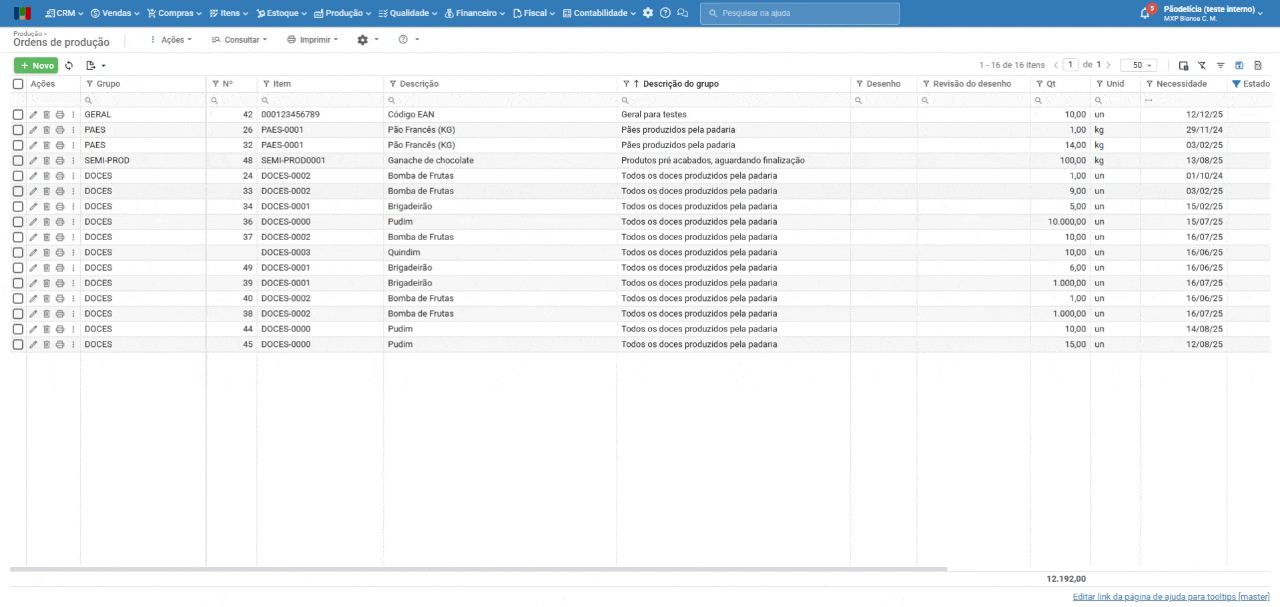
Task: Delete order number 26 using trash icon
Action: [46, 130]
